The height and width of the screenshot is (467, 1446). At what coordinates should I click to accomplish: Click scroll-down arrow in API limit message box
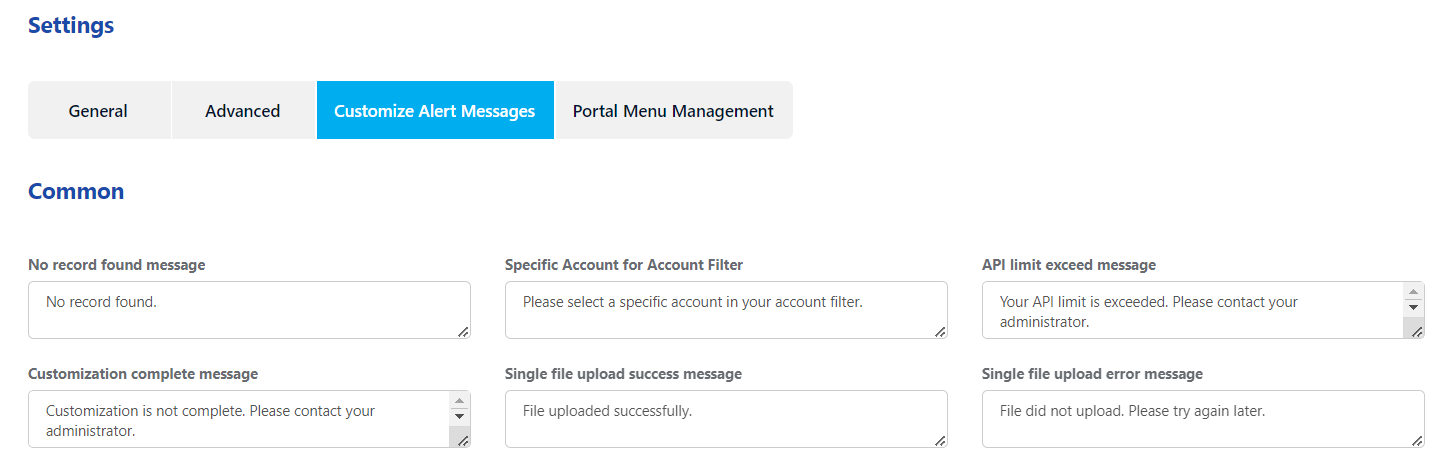click(1414, 307)
